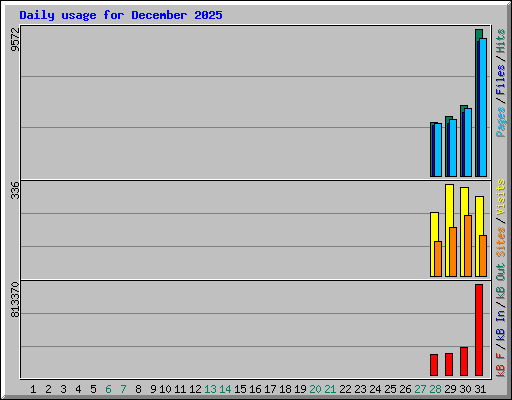Click day 10 on the x-axis

pos(165,389)
